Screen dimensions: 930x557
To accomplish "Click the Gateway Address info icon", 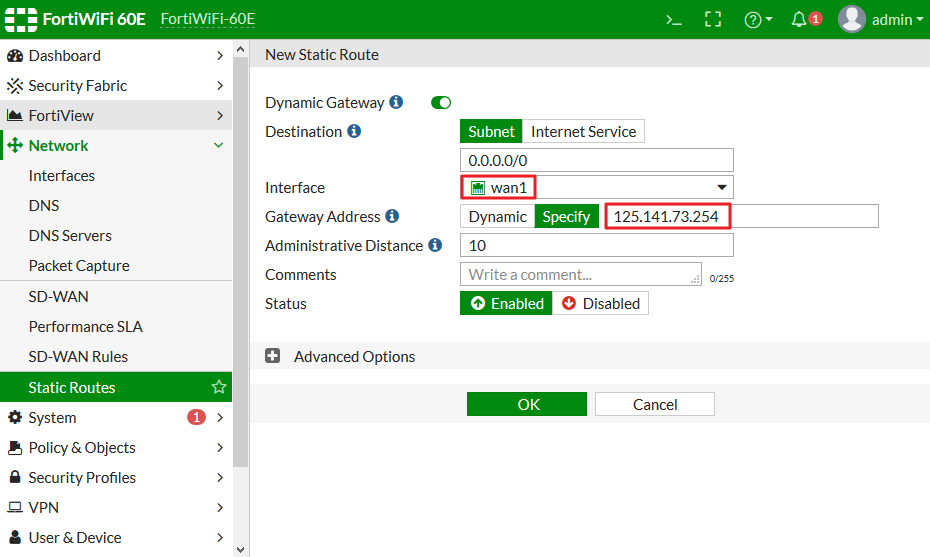I will (x=392, y=216).
